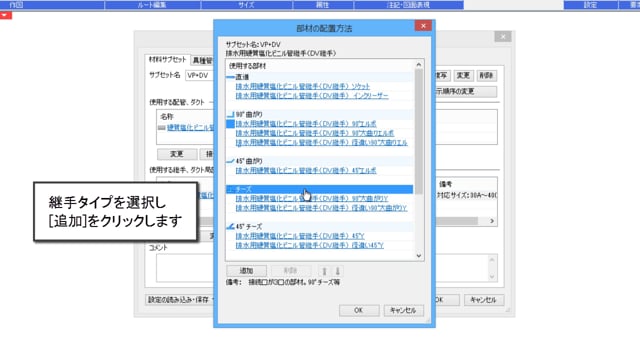Click the parts list scroll-down arrow
The width and height of the screenshot is (640, 360).
[x=419, y=256]
